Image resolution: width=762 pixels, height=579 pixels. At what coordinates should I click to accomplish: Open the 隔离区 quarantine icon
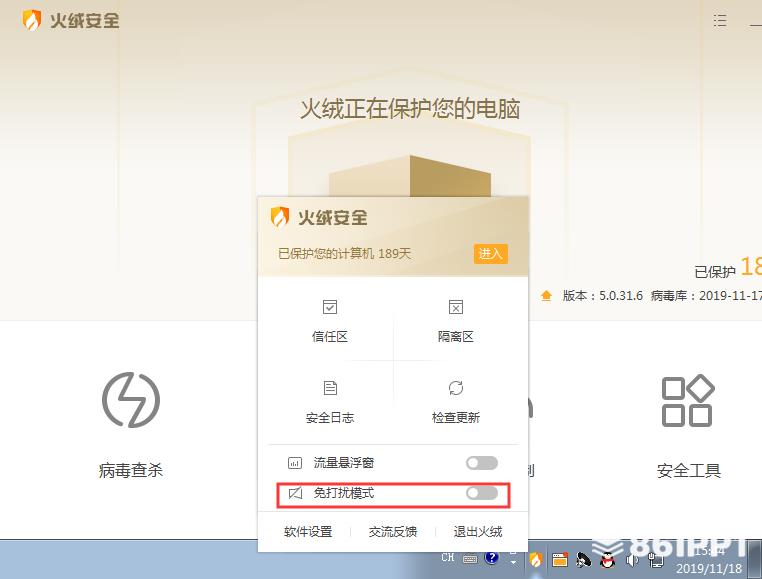click(455, 307)
